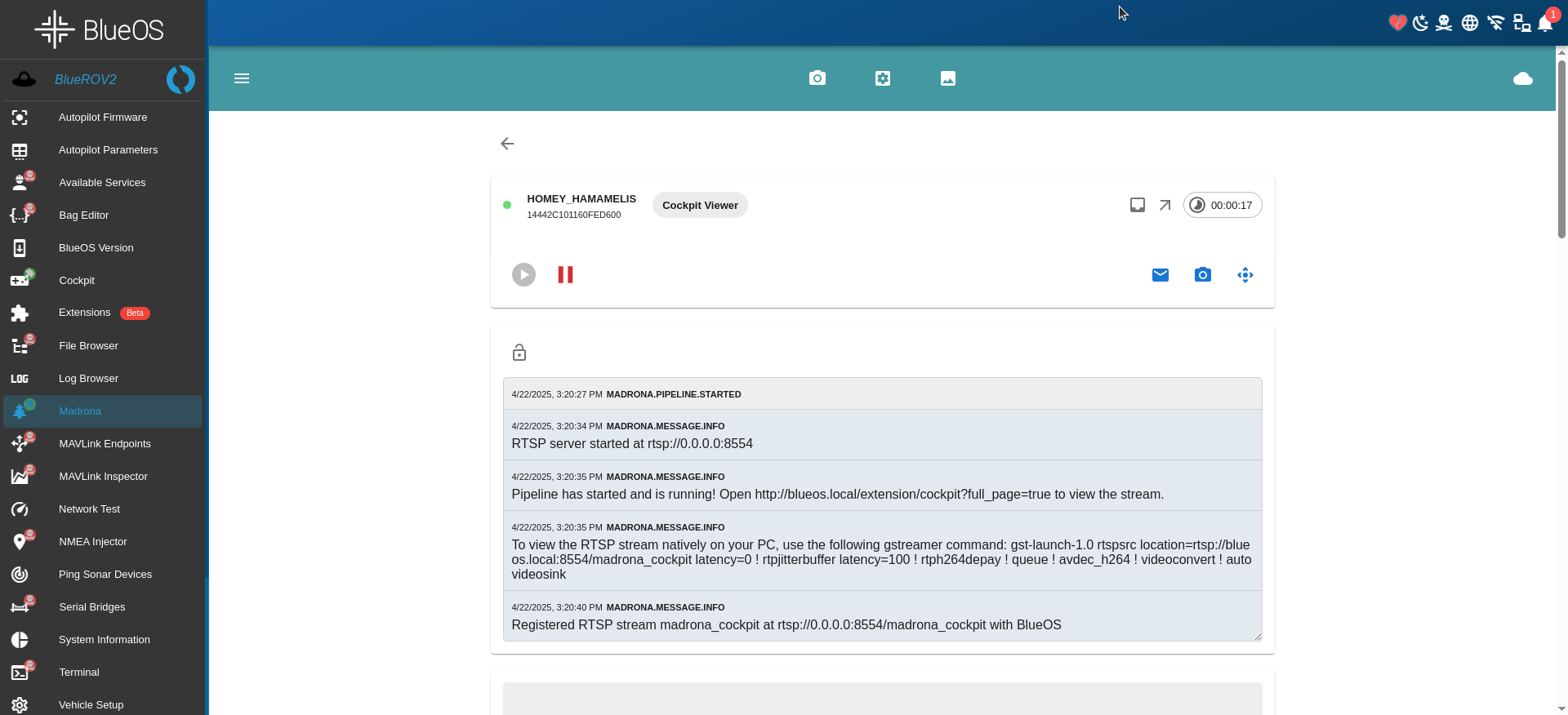Start the pipeline with play button
The height and width of the screenshot is (715, 1568).
click(x=524, y=274)
